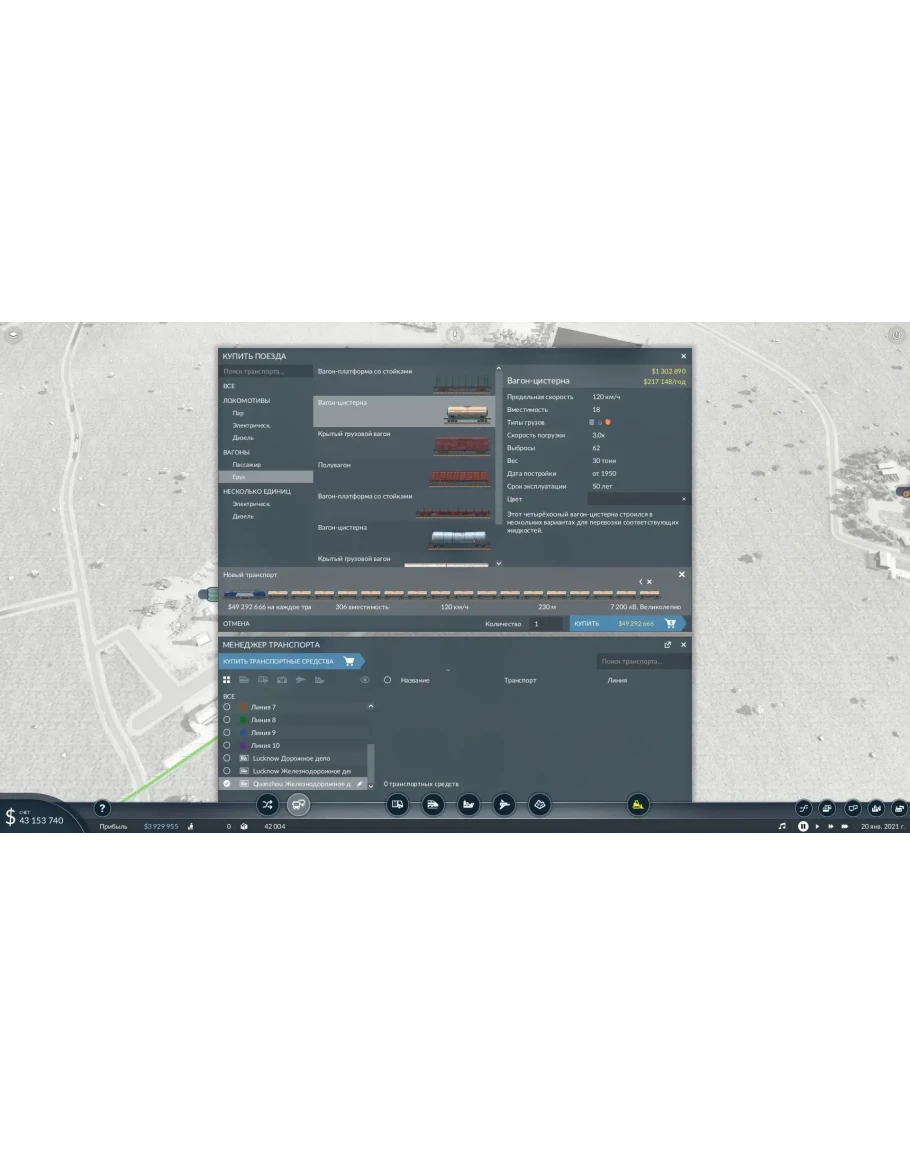The height and width of the screenshot is (1155, 910).
Task: Toggle the music note icon
Action: point(782,827)
